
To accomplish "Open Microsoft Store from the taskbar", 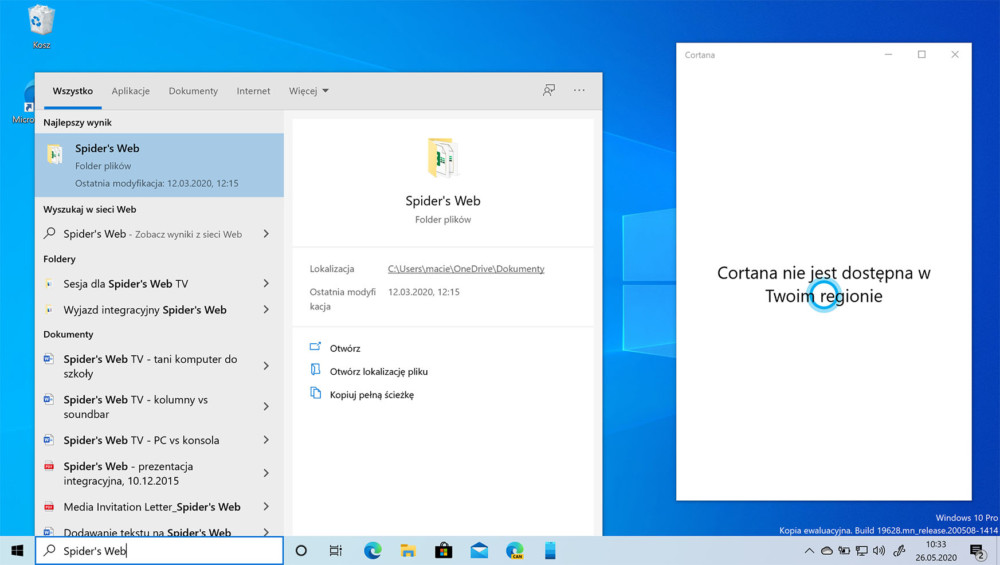I will [443, 550].
